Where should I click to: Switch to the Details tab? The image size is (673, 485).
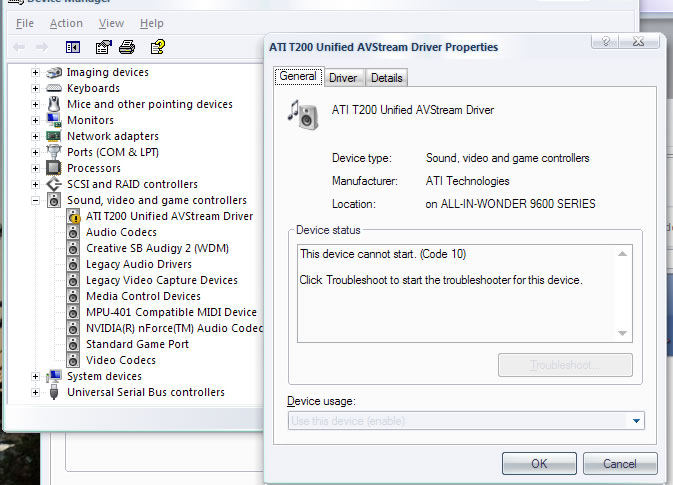[x=387, y=78]
